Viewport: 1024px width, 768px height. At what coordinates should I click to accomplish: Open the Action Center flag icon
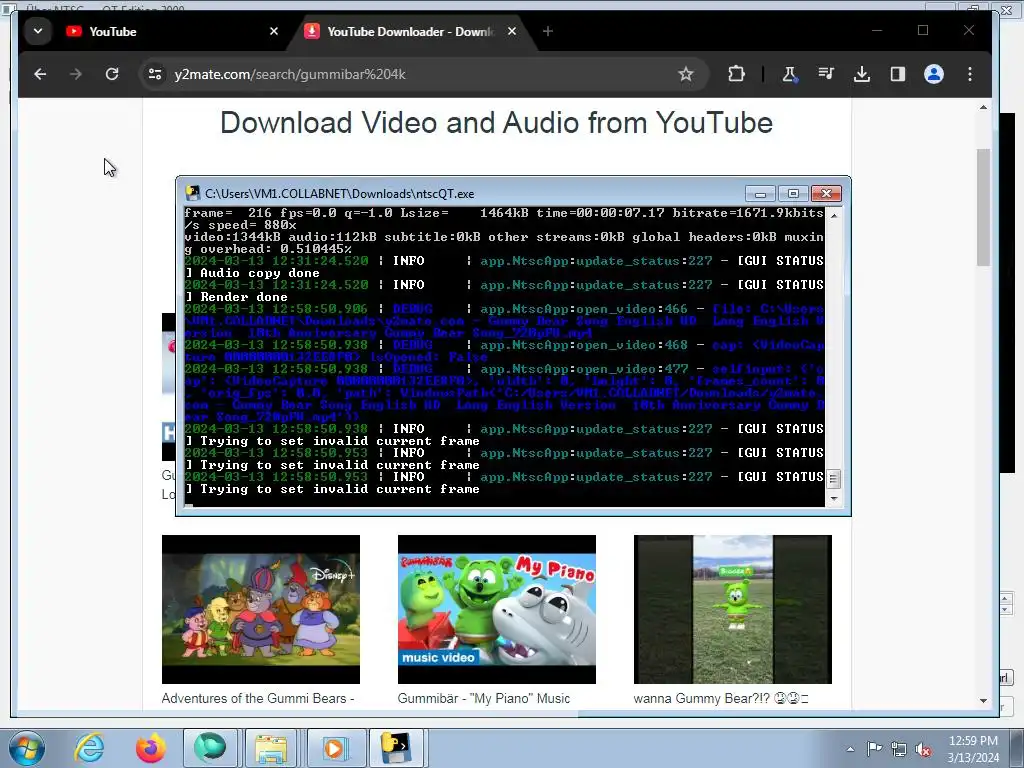874,749
